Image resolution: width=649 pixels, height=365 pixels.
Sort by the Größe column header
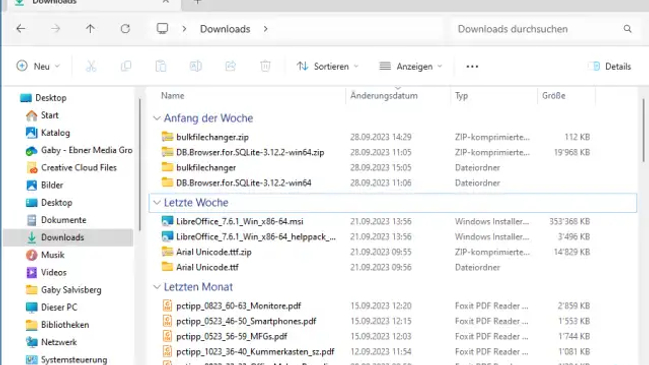click(x=554, y=96)
